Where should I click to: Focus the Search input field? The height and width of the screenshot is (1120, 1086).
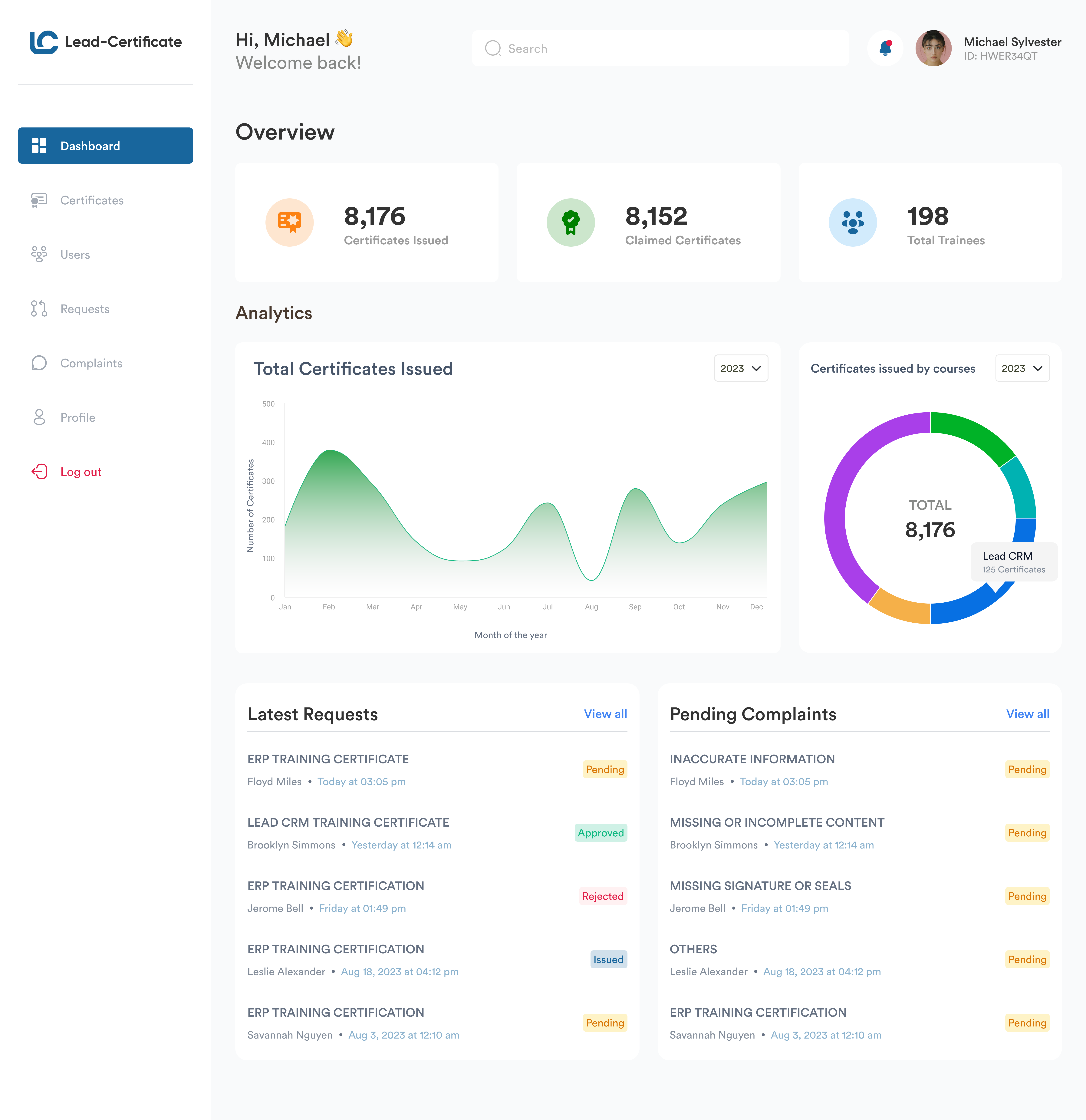coord(660,49)
